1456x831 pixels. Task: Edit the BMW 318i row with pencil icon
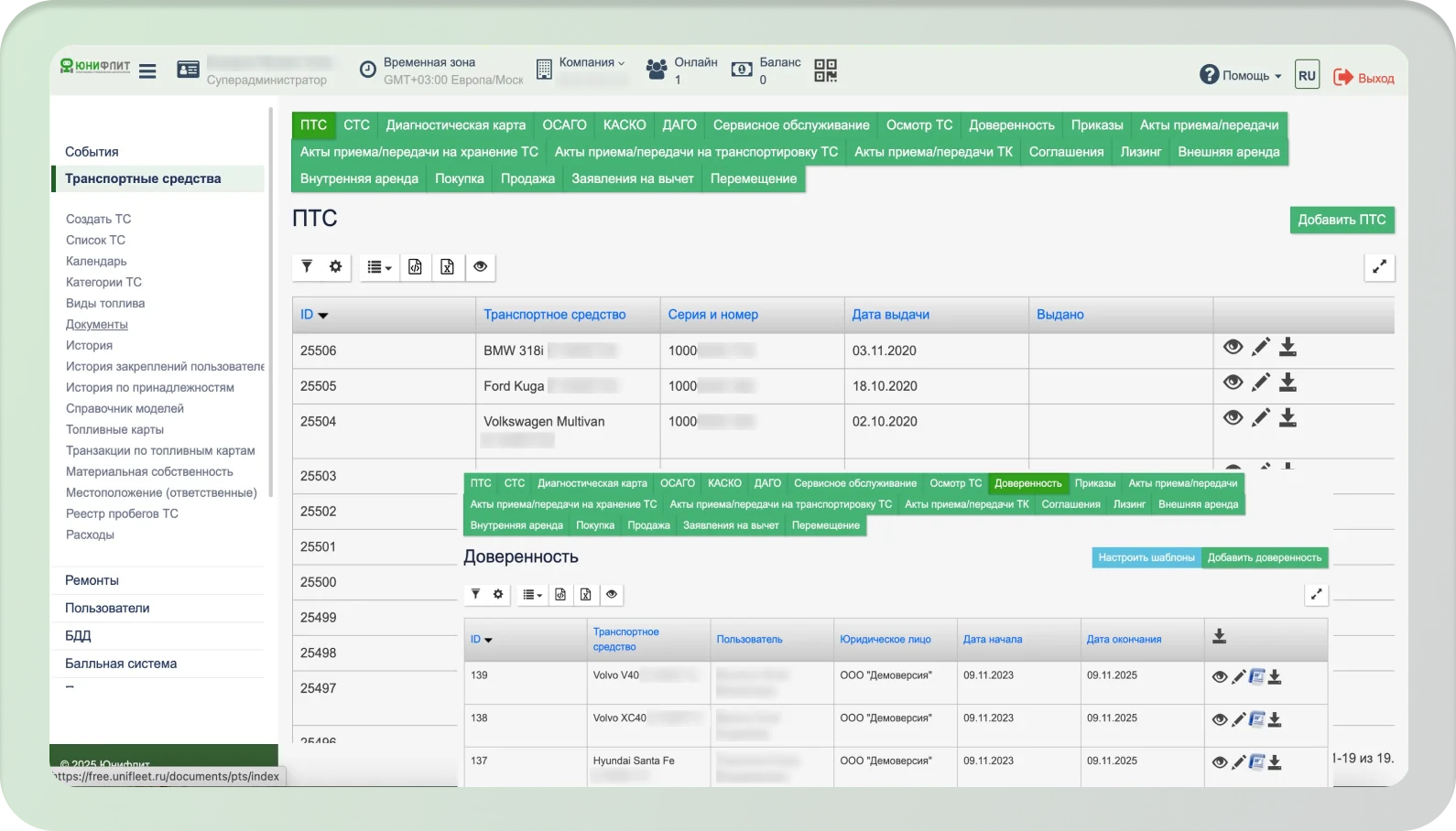coord(1261,347)
